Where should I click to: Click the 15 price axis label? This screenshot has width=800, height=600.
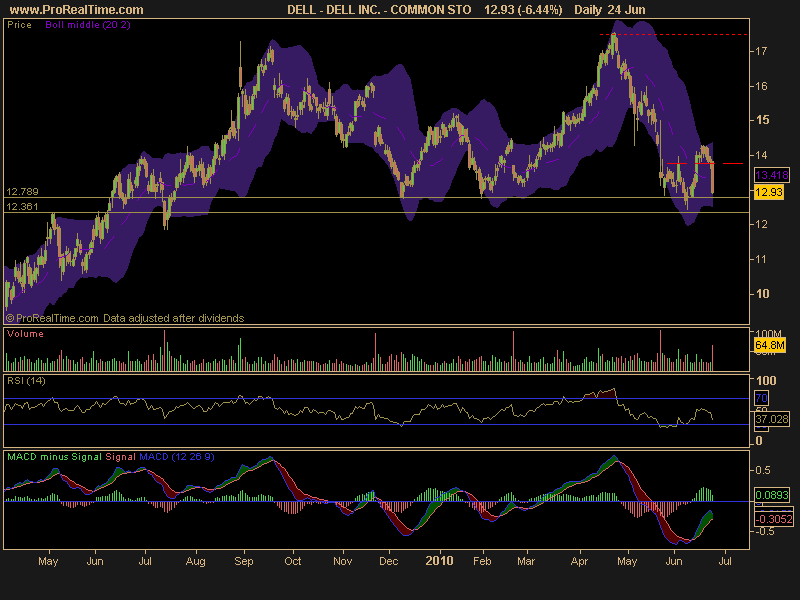[x=762, y=120]
